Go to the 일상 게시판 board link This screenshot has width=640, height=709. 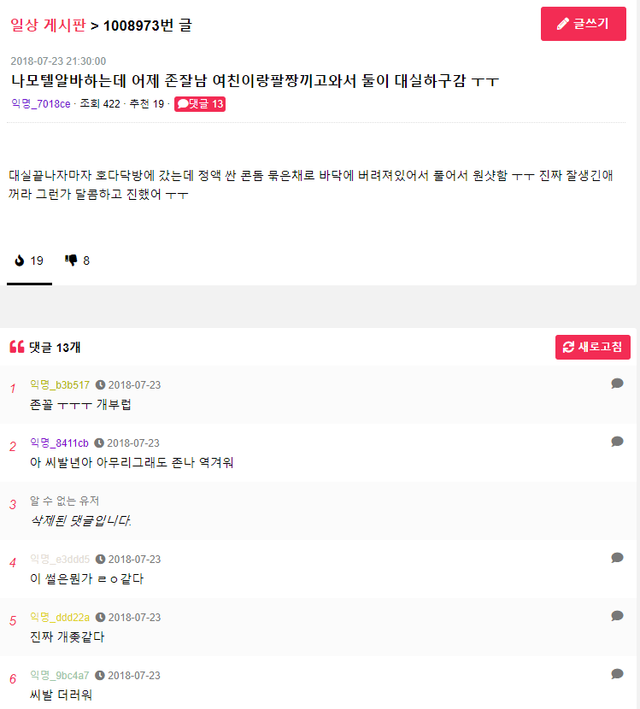point(47,24)
